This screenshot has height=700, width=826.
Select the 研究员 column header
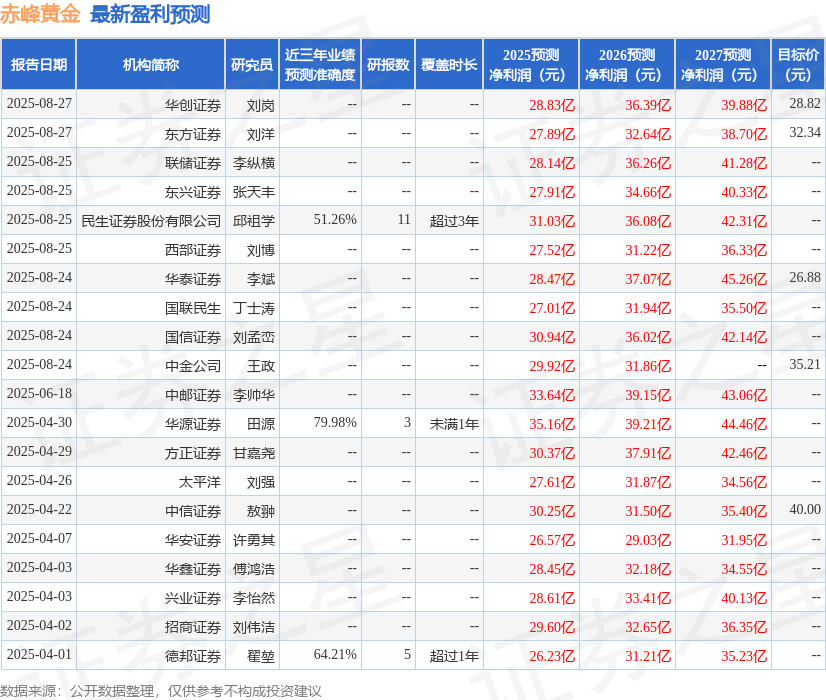pos(252,64)
